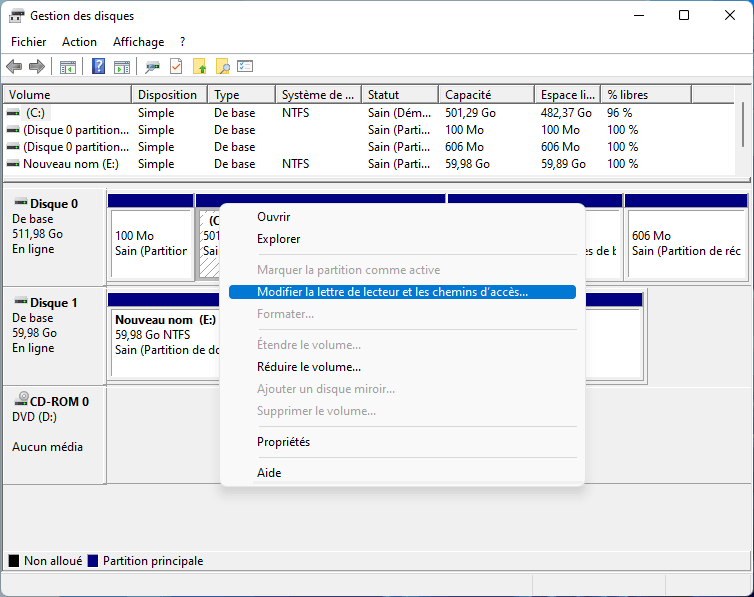Screen dimensions: 754x597
Task: Select the 'Nouveau nom (E:)' volume row
Action: point(70,164)
